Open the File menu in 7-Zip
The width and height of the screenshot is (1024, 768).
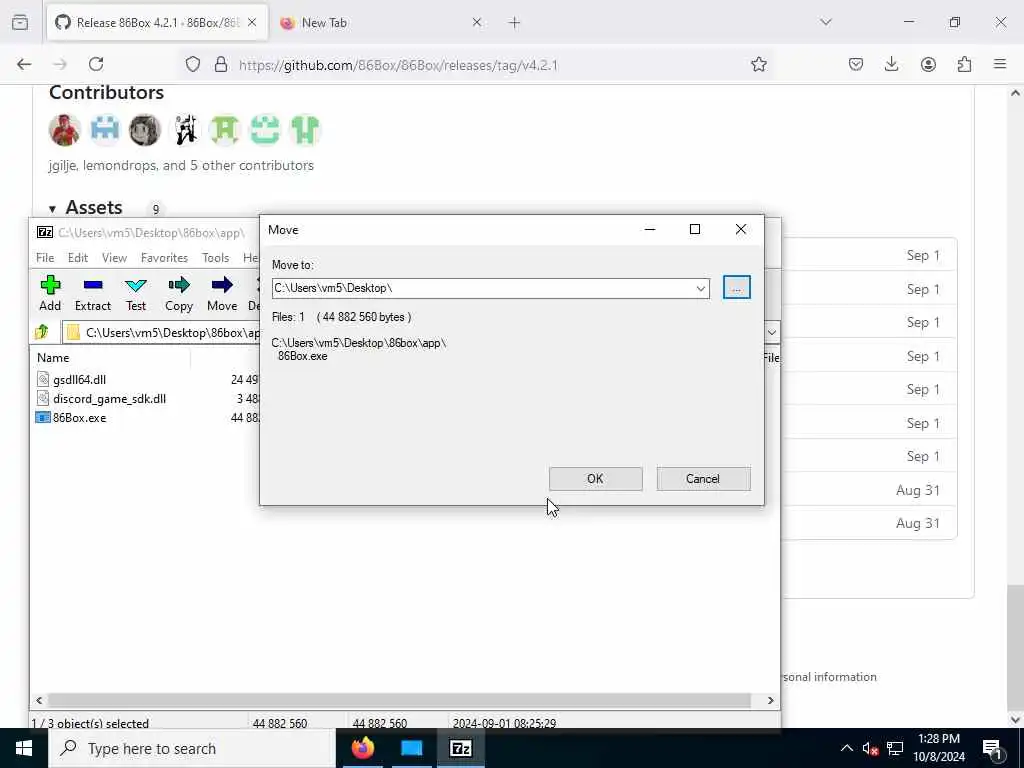45,257
